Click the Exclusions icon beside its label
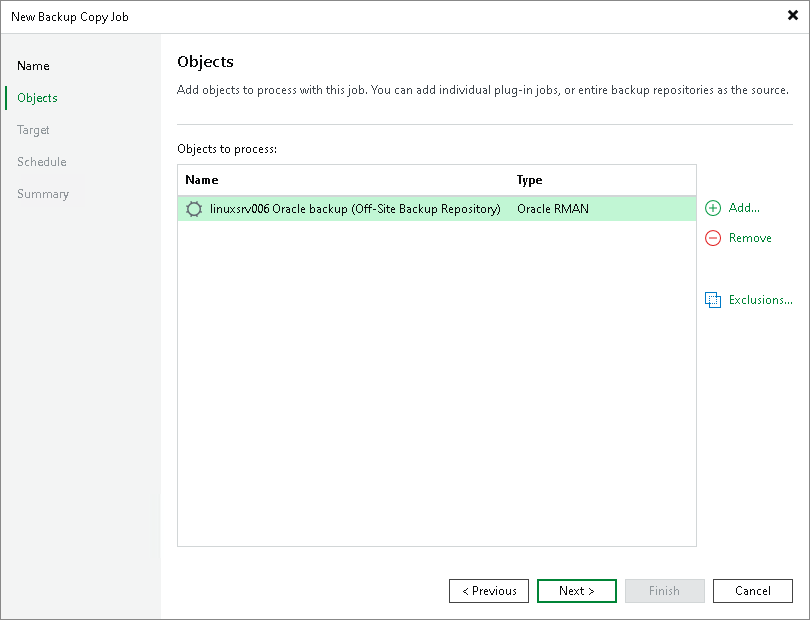This screenshot has height=620, width=810. [x=713, y=299]
